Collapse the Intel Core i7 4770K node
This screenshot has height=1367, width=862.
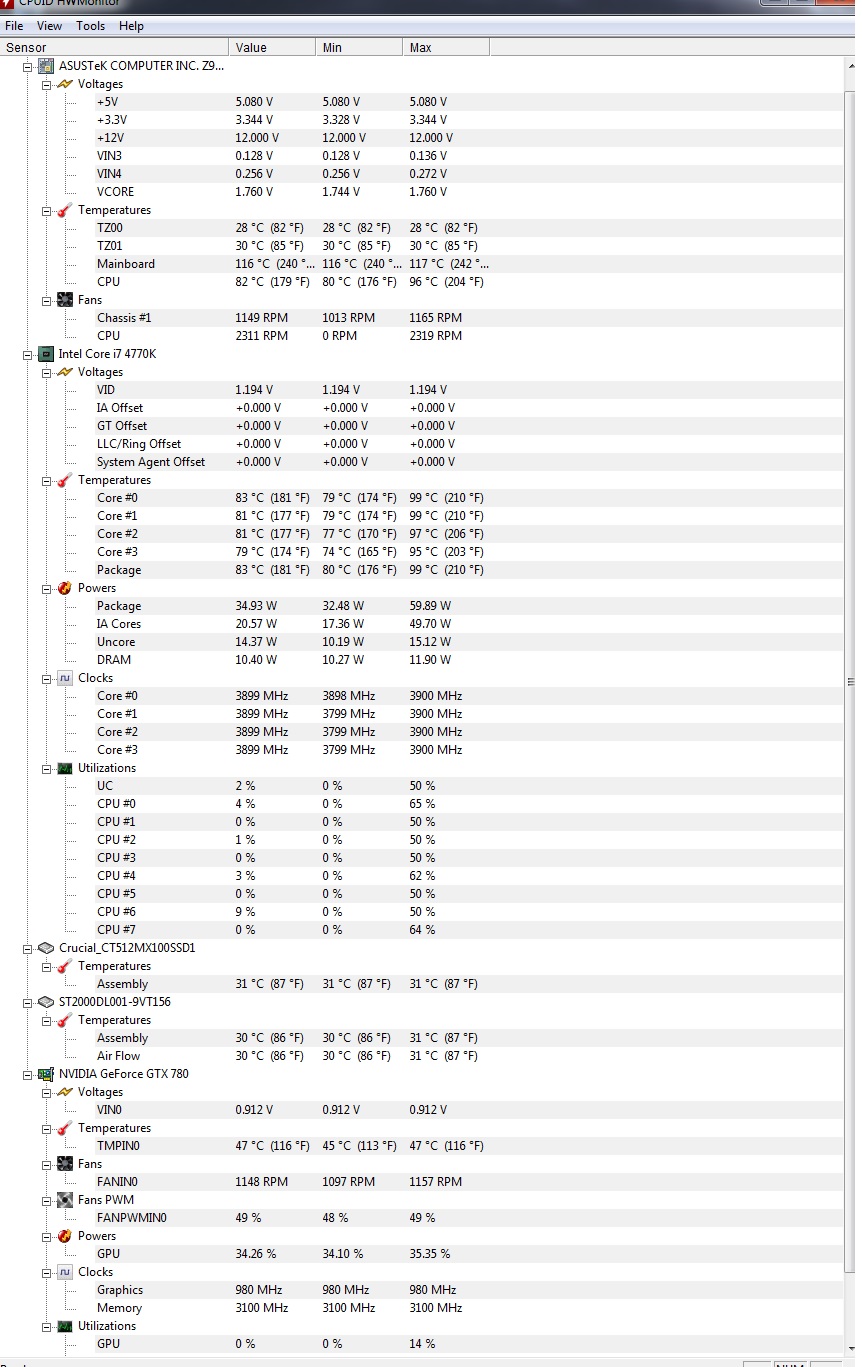28,354
